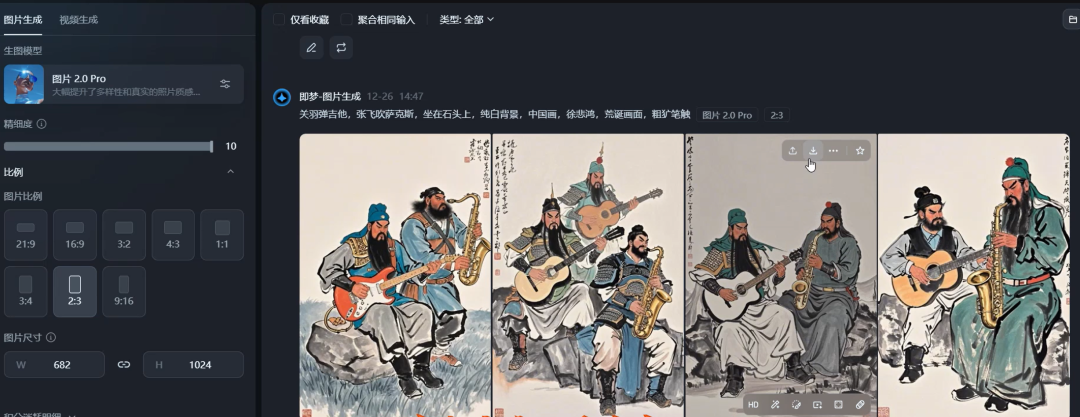Open the 类型: 全部 dropdown
The image size is (1080, 417).
pyautogui.click(x=467, y=19)
